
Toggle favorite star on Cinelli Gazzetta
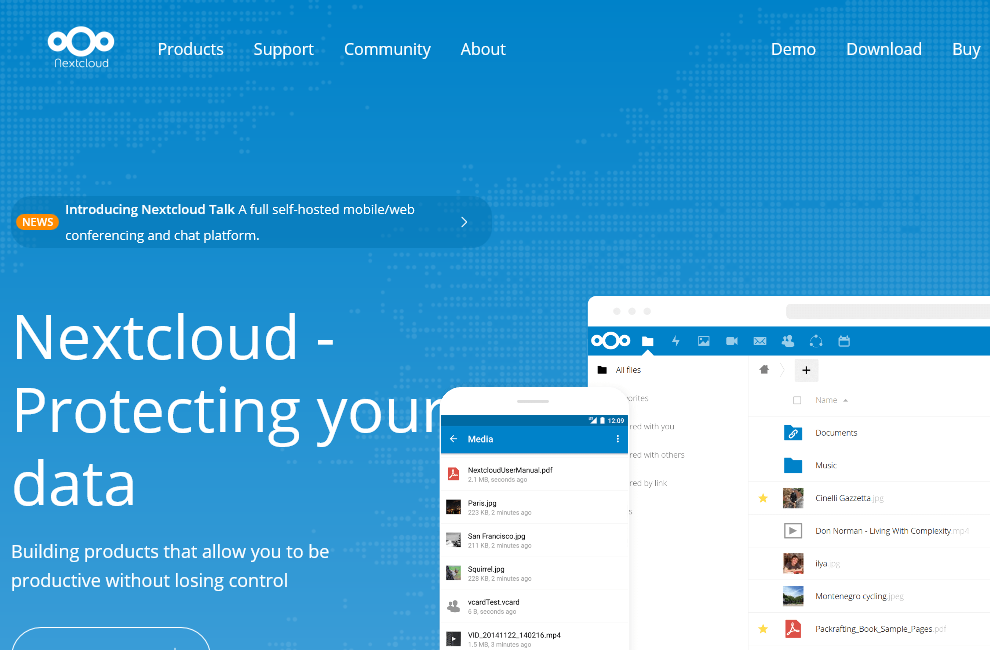tap(763, 498)
